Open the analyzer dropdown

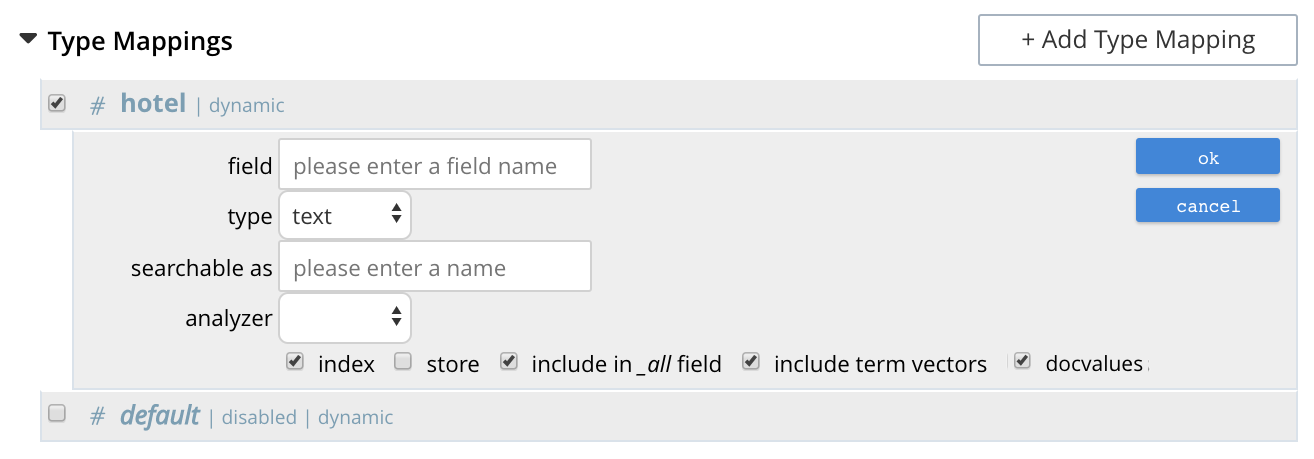pos(345,318)
